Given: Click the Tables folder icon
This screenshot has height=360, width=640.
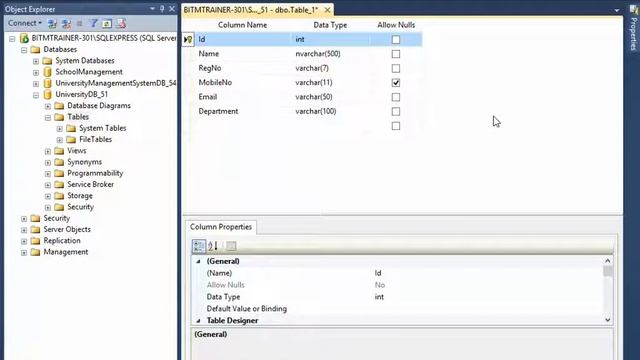Looking at the screenshot, I should click(x=59, y=117).
